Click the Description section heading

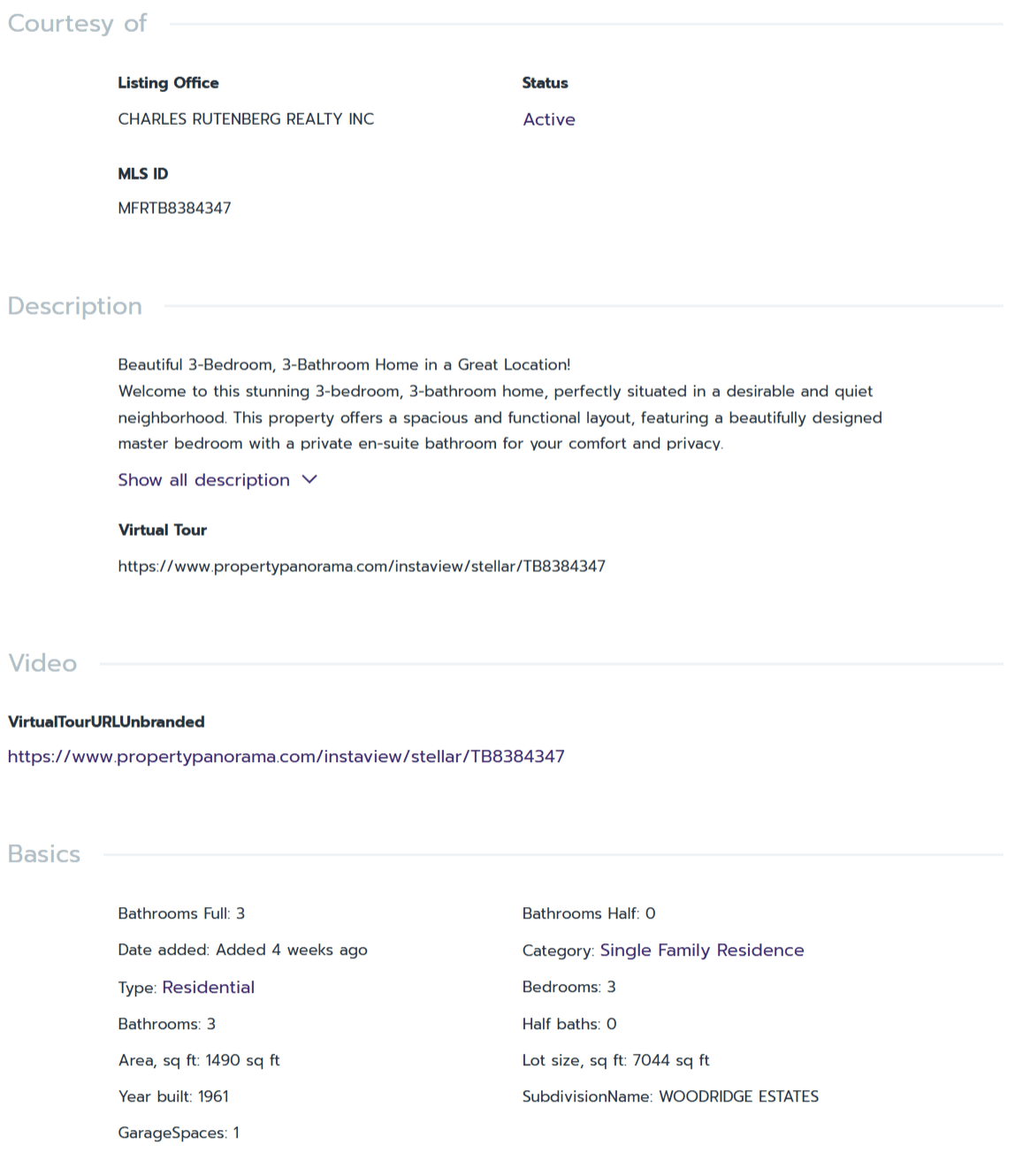[x=74, y=306]
